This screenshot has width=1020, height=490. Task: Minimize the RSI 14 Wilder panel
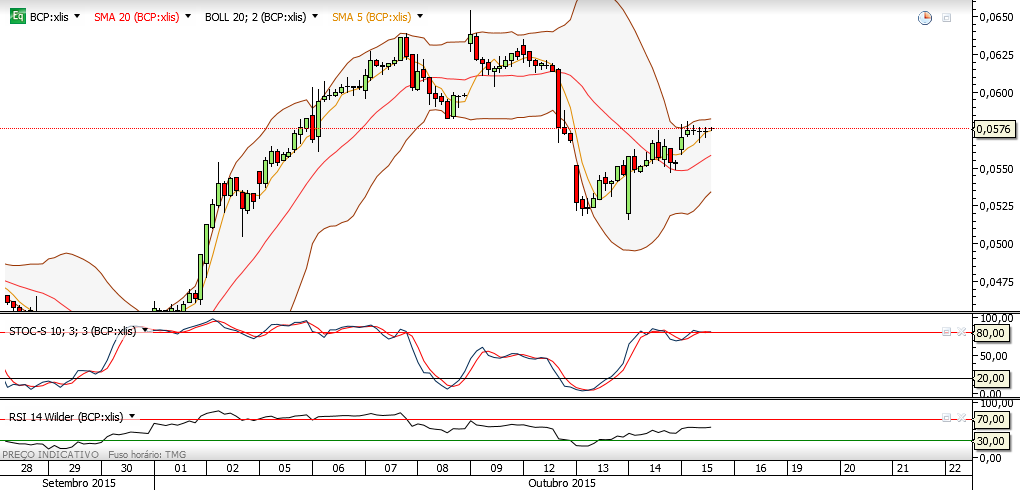(946, 417)
